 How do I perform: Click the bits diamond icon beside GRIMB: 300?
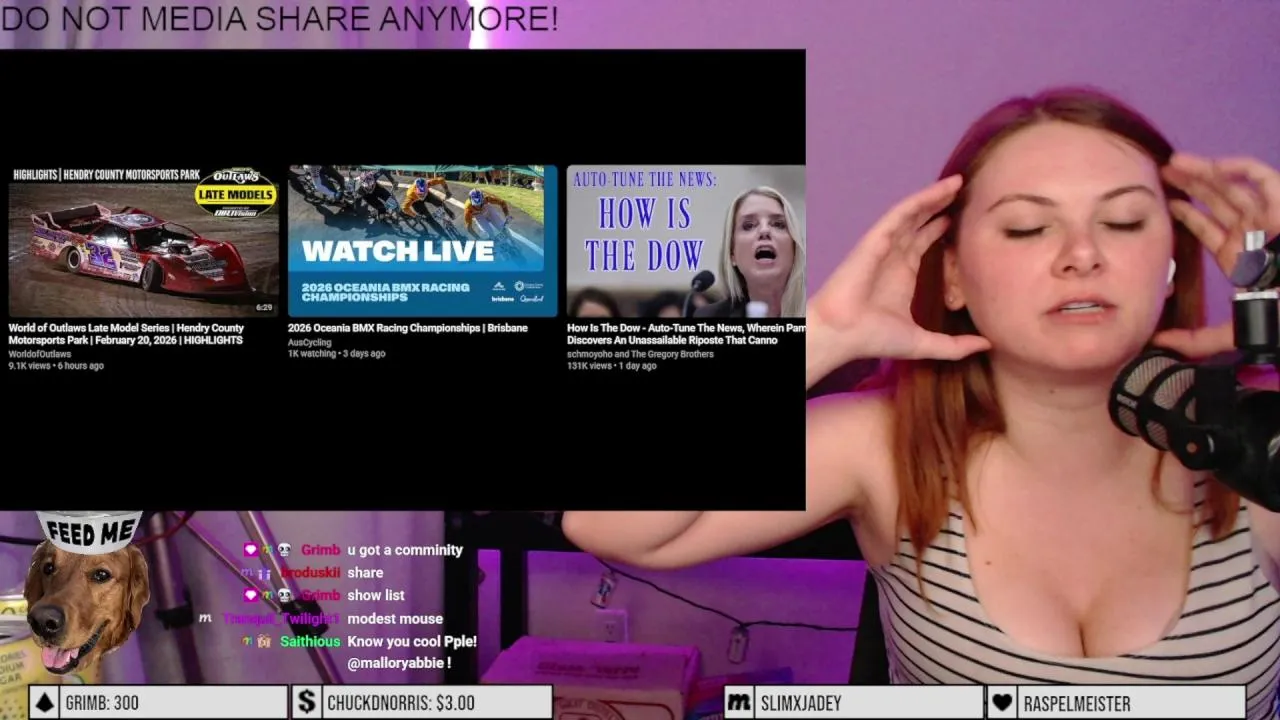(44, 703)
